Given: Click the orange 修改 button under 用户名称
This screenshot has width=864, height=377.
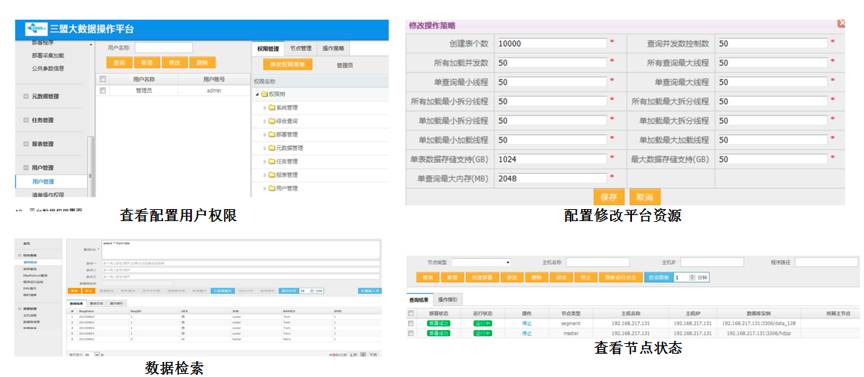Looking at the screenshot, I should pyautogui.click(x=175, y=63).
